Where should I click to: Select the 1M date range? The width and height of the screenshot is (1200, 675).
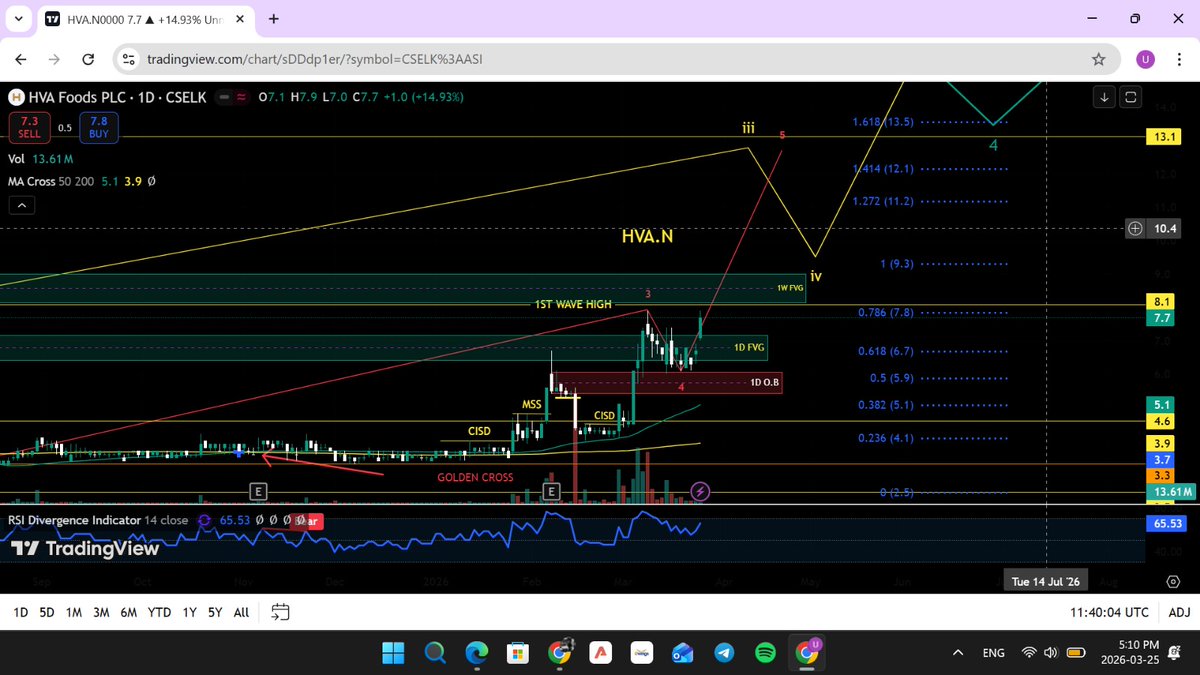tap(73, 612)
